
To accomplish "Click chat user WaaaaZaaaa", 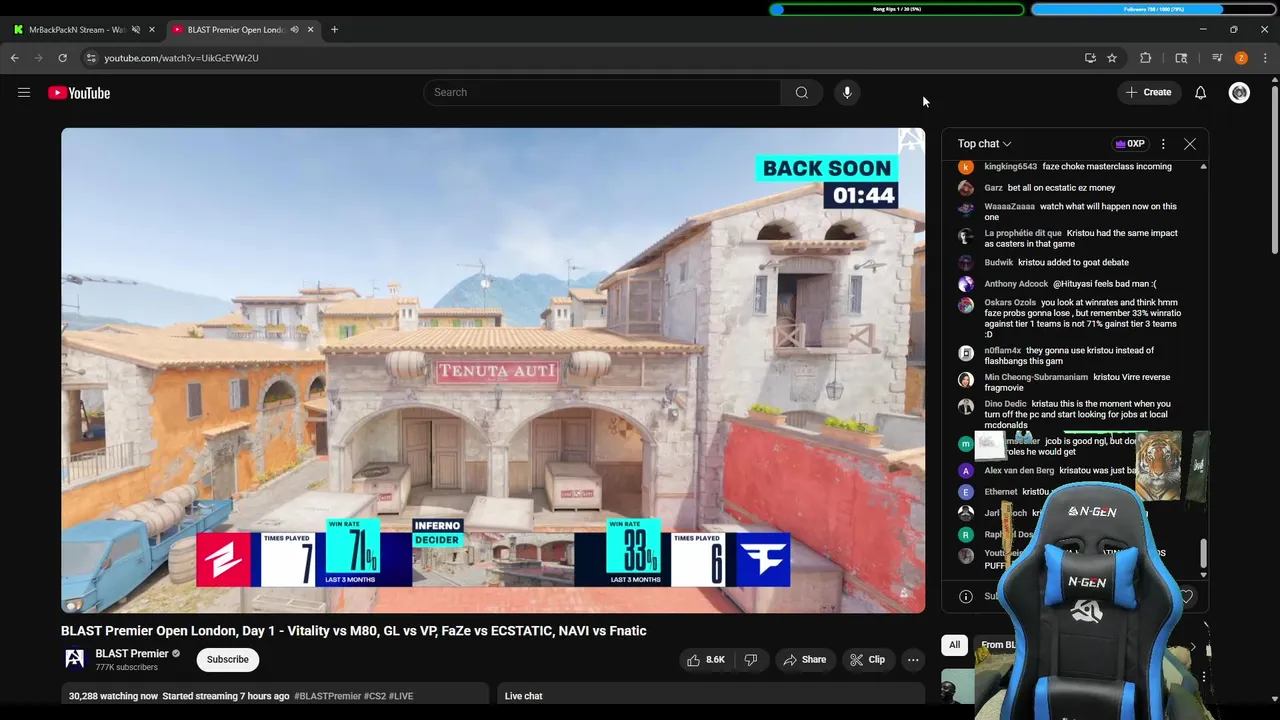I will (x=1009, y=207).
